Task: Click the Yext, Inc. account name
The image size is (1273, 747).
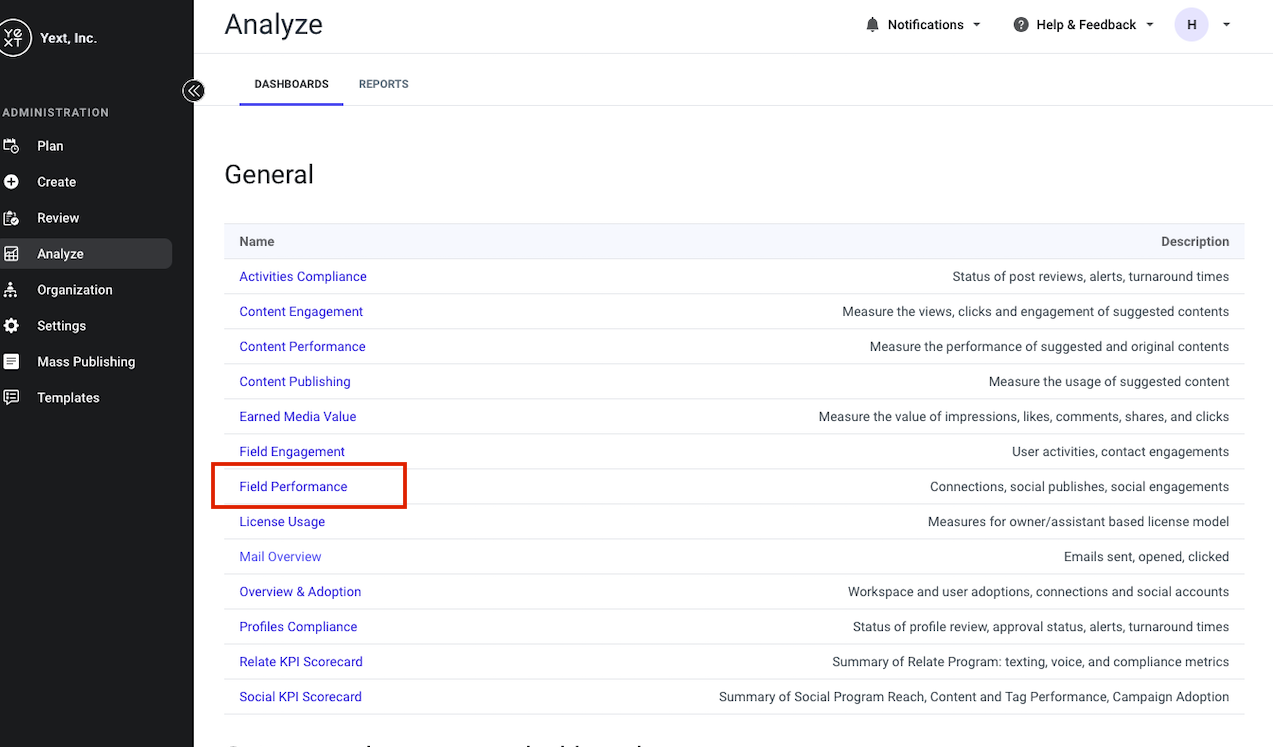Action: pos(68,38)
